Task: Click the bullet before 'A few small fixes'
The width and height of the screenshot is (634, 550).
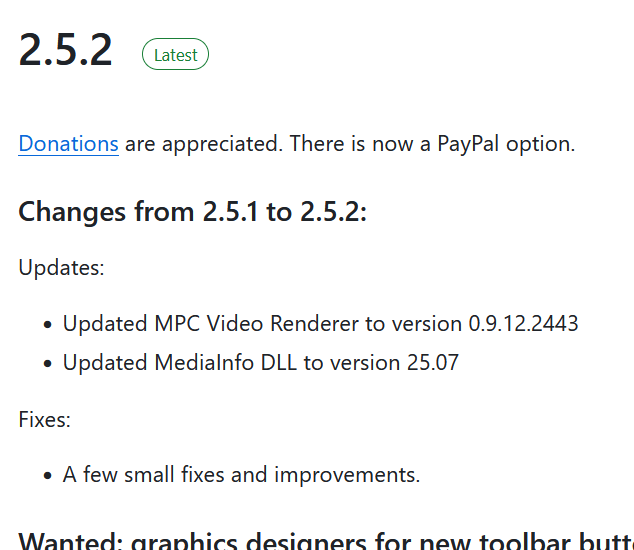Action: pyautogui.click(x=47, y=475)
